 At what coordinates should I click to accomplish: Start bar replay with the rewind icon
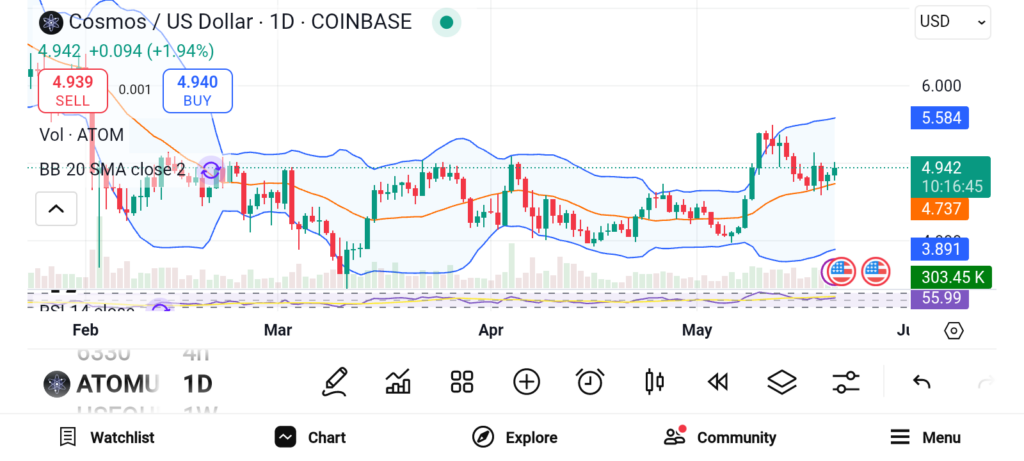click(718, 382)
